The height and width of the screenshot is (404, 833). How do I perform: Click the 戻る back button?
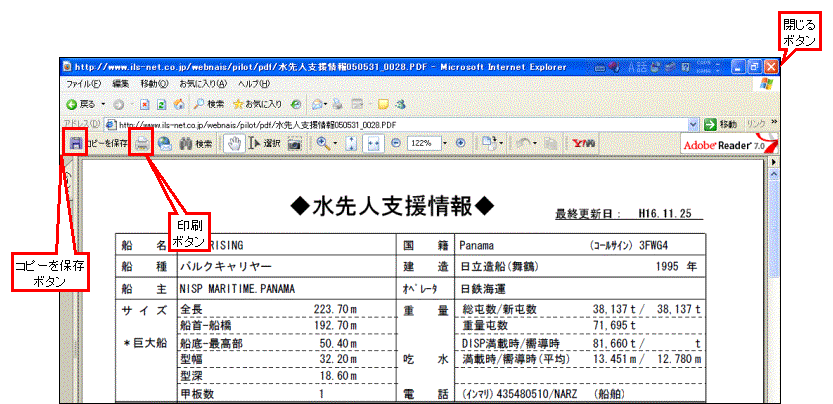pyautogui.click(x=82, y=103)
